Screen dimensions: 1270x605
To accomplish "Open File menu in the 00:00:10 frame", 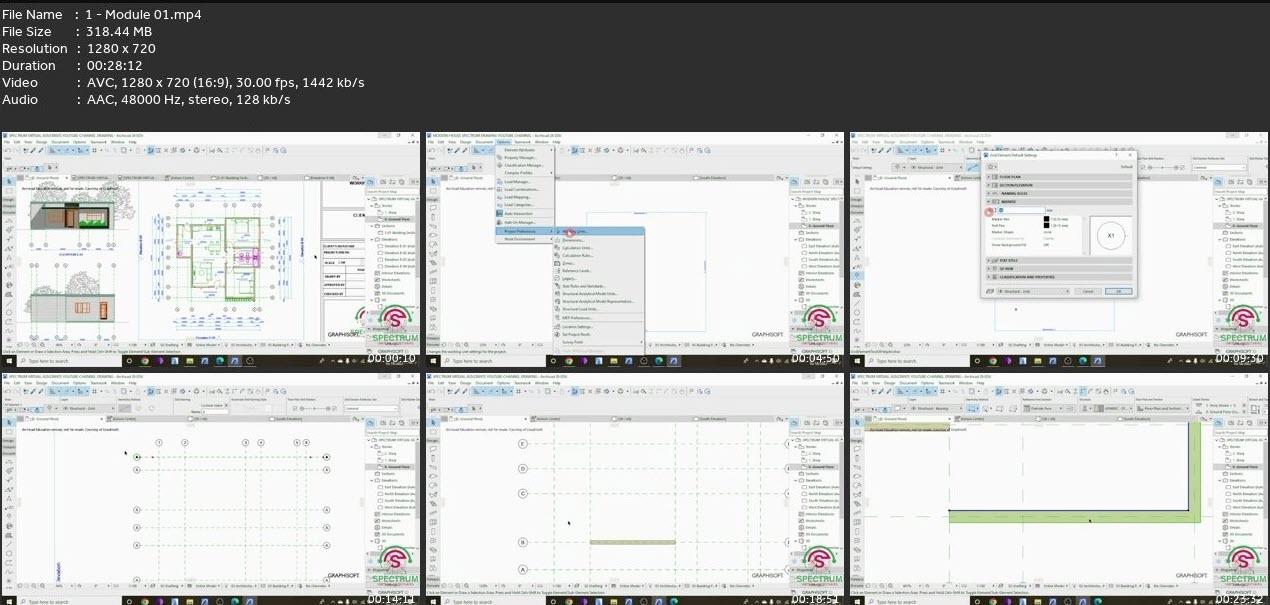I will 7,142.
